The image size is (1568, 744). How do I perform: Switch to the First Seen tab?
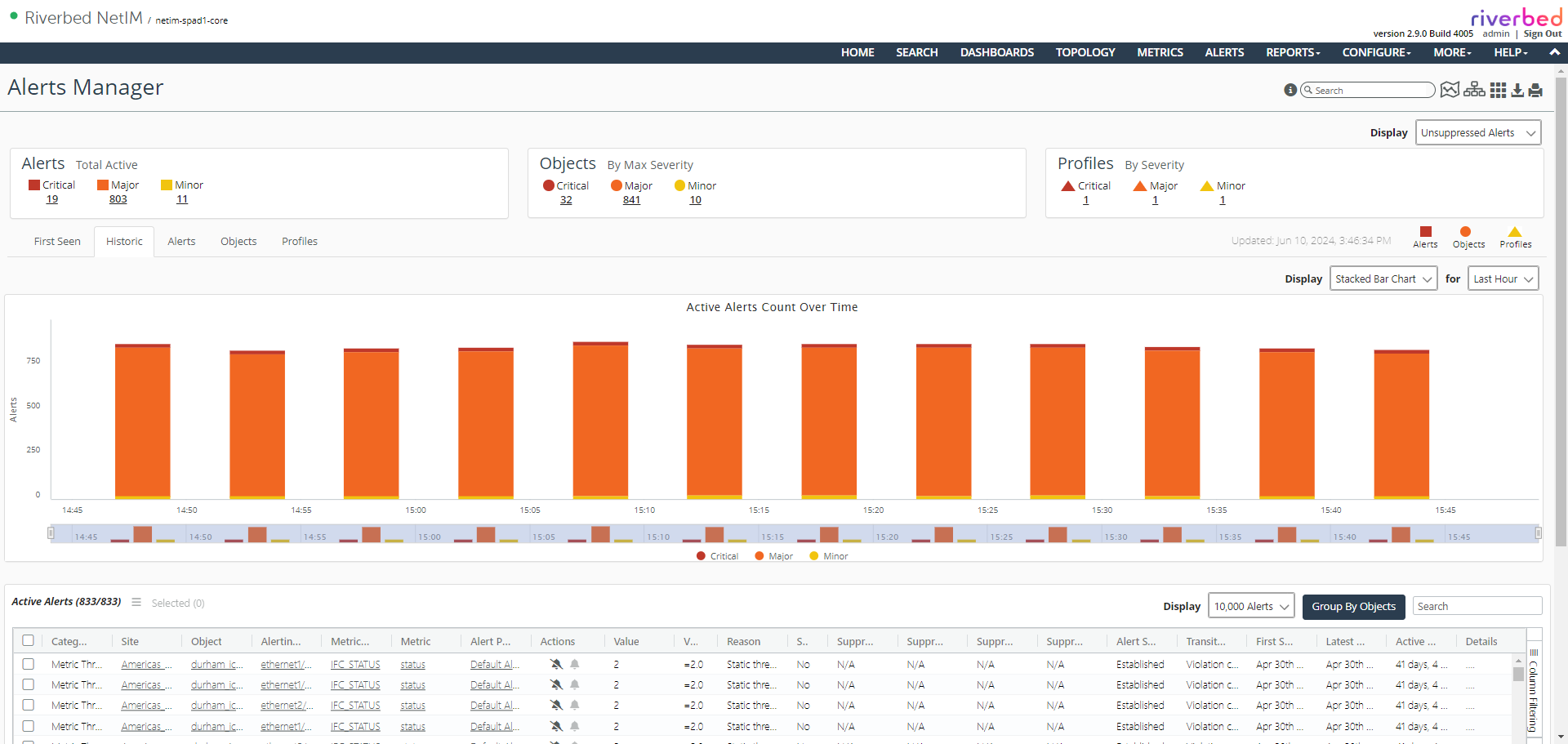coord(57,241)
